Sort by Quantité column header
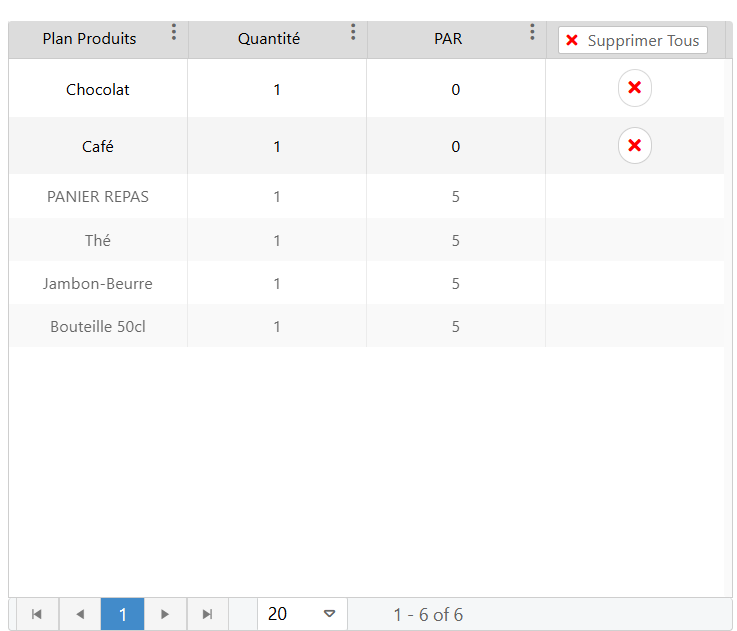 click(x=269, y=39)
